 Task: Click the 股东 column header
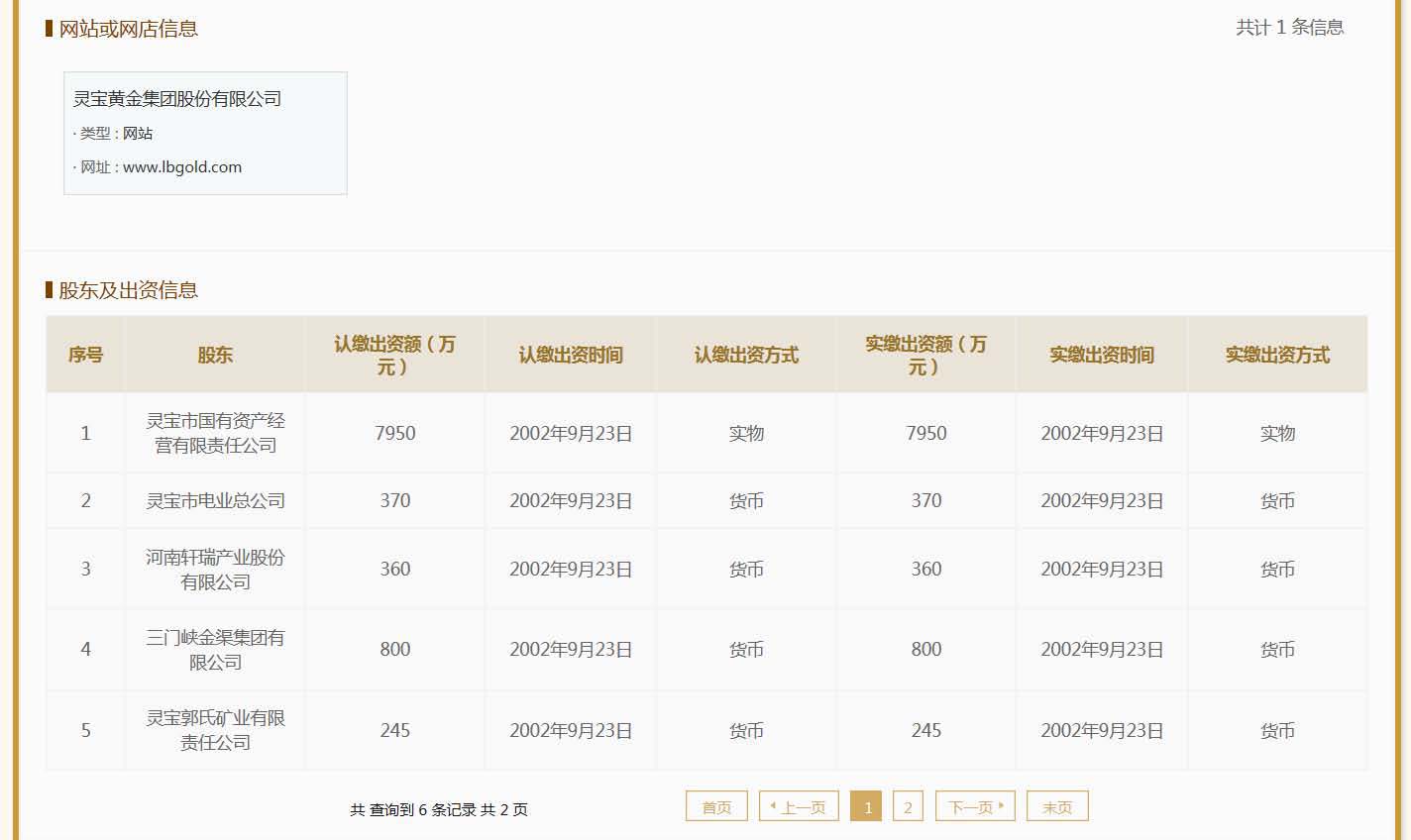(215, 355)
